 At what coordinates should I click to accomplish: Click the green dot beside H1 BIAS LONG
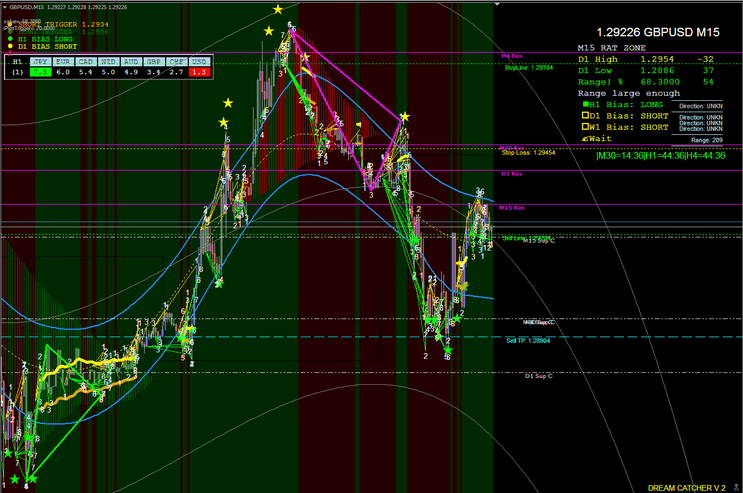10,39
